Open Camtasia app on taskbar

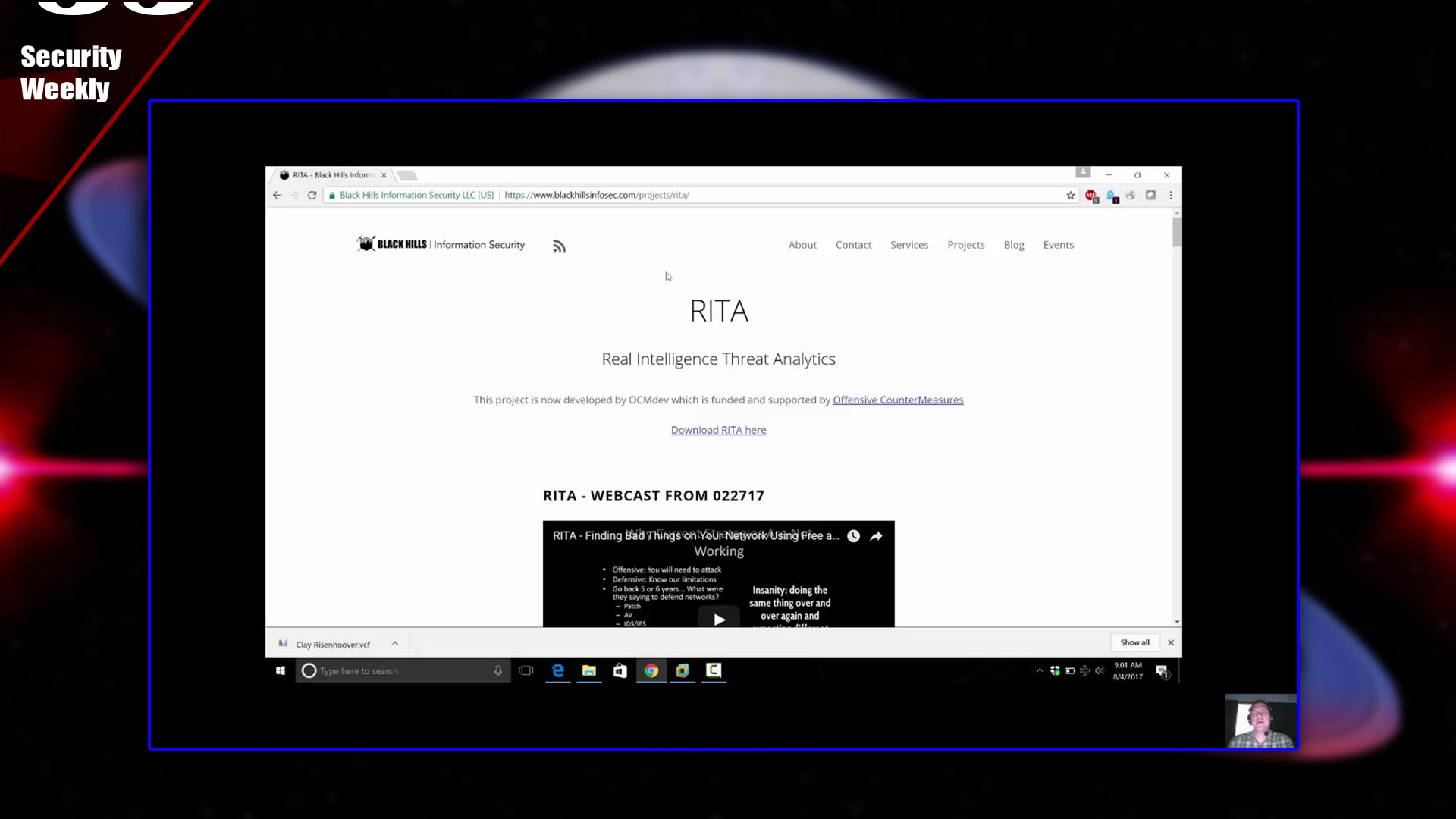click(x=714, y=670)
